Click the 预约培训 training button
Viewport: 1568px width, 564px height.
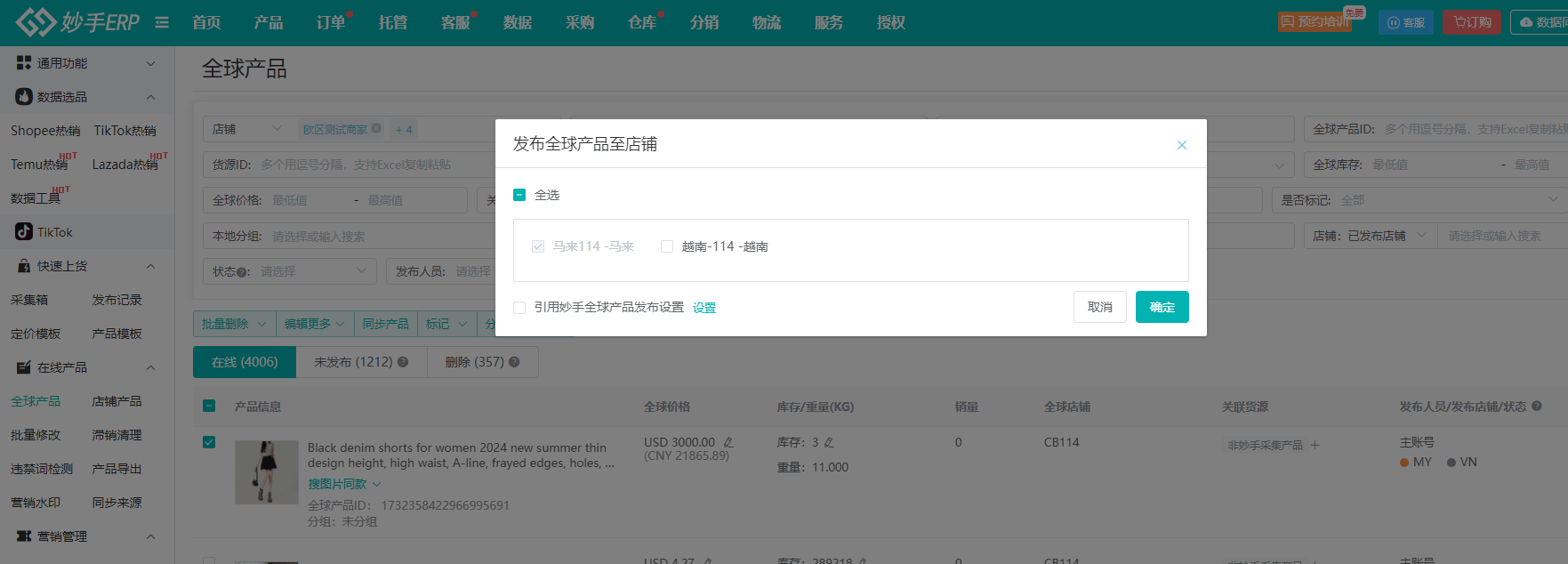pyautogui.click(x=1315, y=22)
